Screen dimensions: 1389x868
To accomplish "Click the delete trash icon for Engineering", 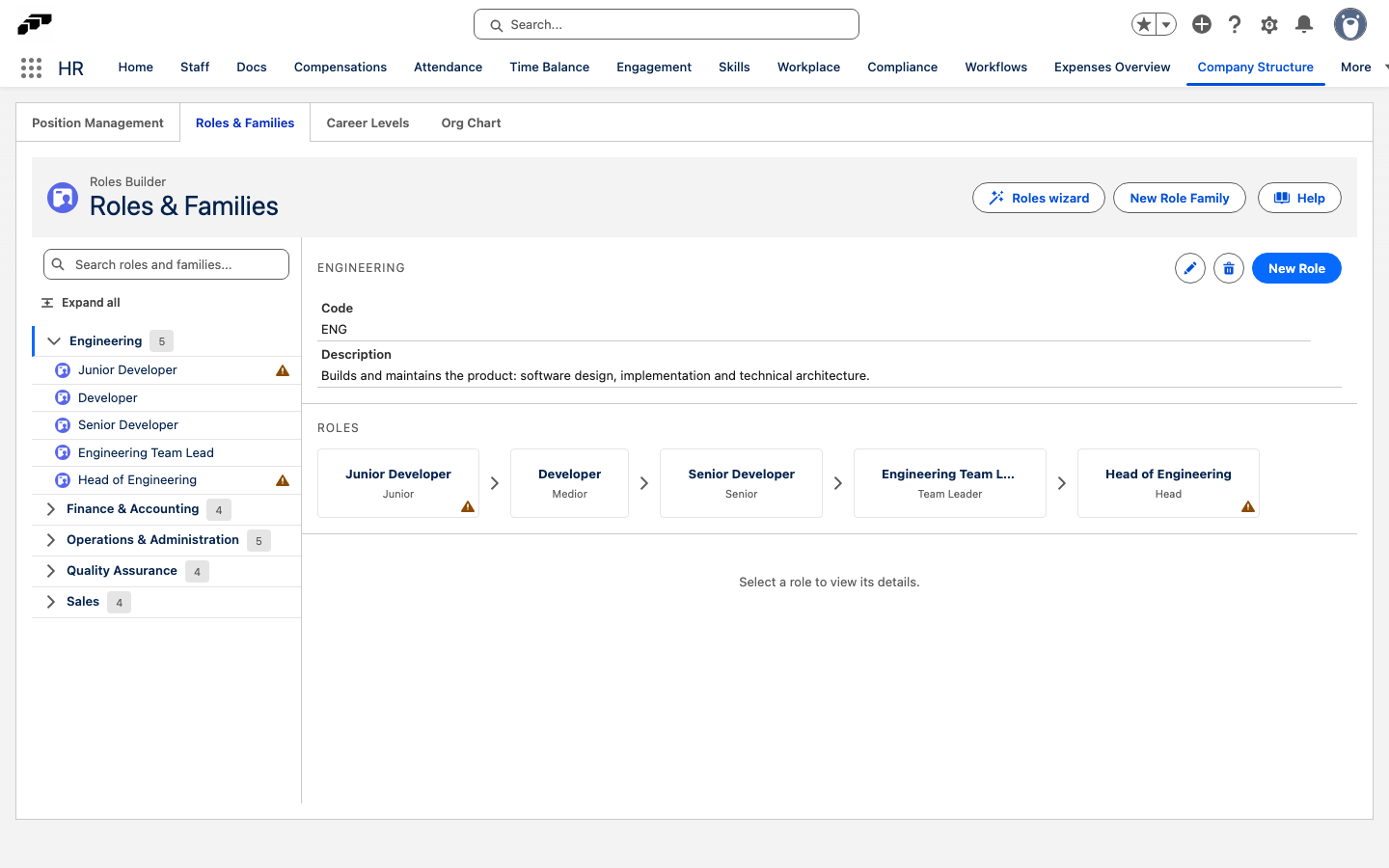I will tap(1229, 268).
